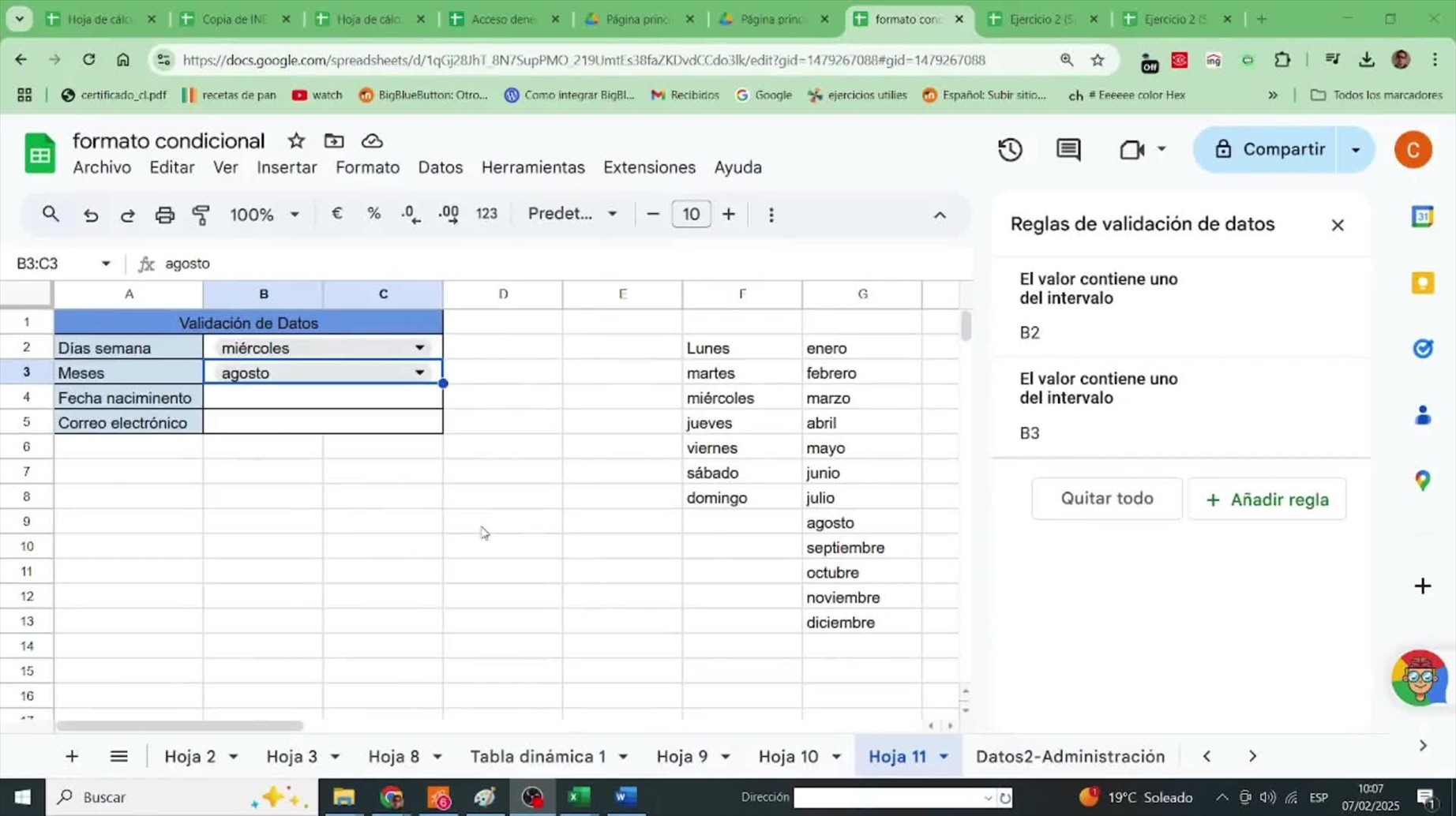Image resolution: width=1456 pixels, height=816 pixels.
Task: Open the comments icon
Action: pos(1068,149)
